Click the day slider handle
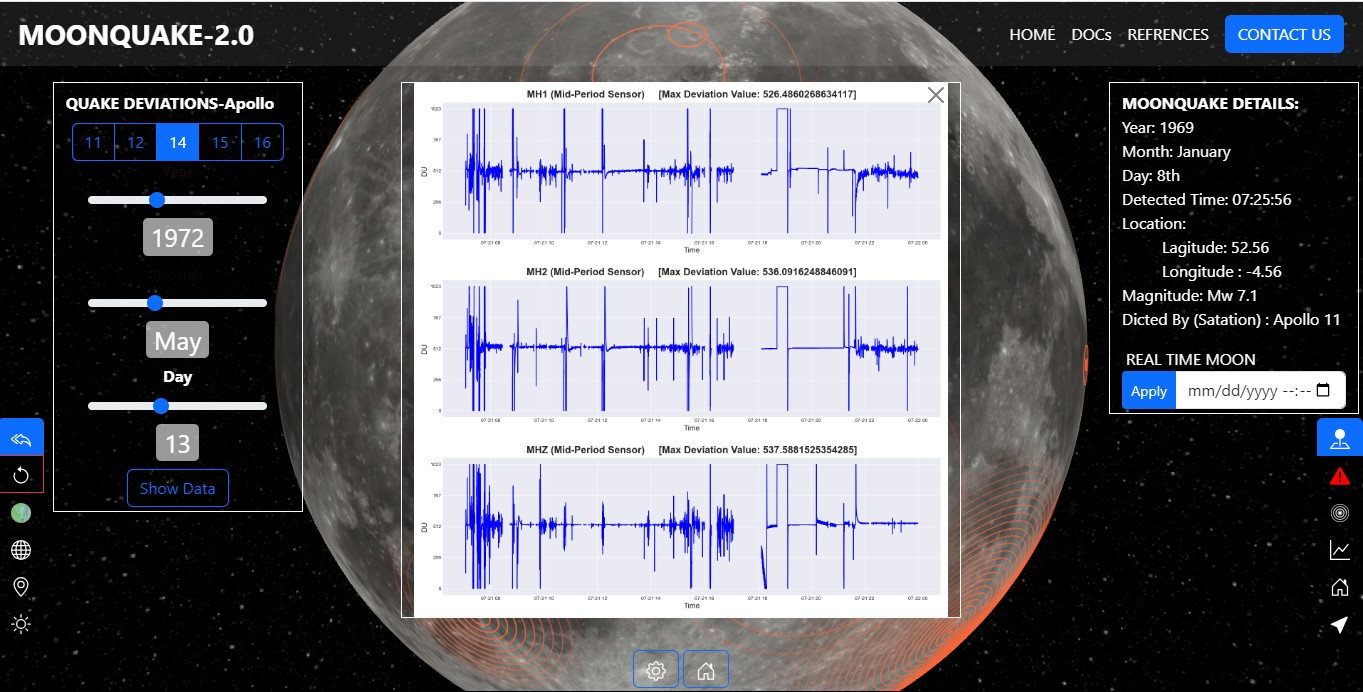1363x692 pixels. click(x=160, y=406)
